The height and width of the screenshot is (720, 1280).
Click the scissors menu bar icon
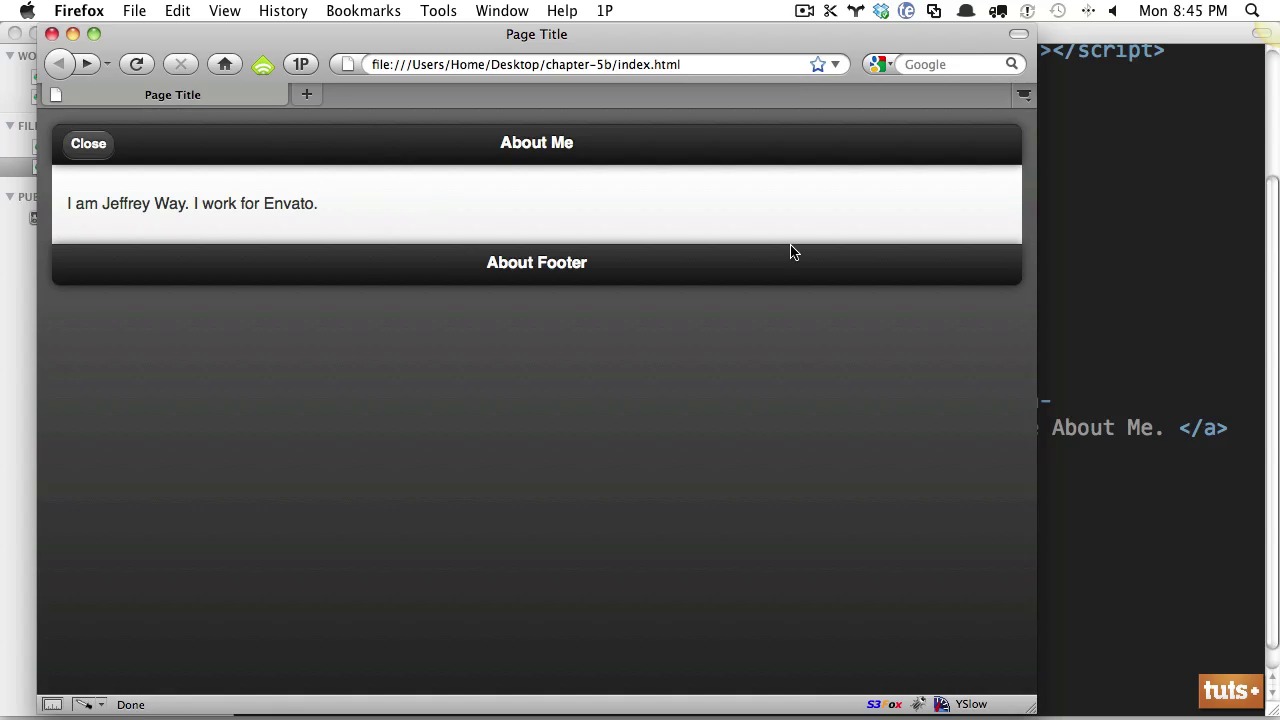[830, 10]
